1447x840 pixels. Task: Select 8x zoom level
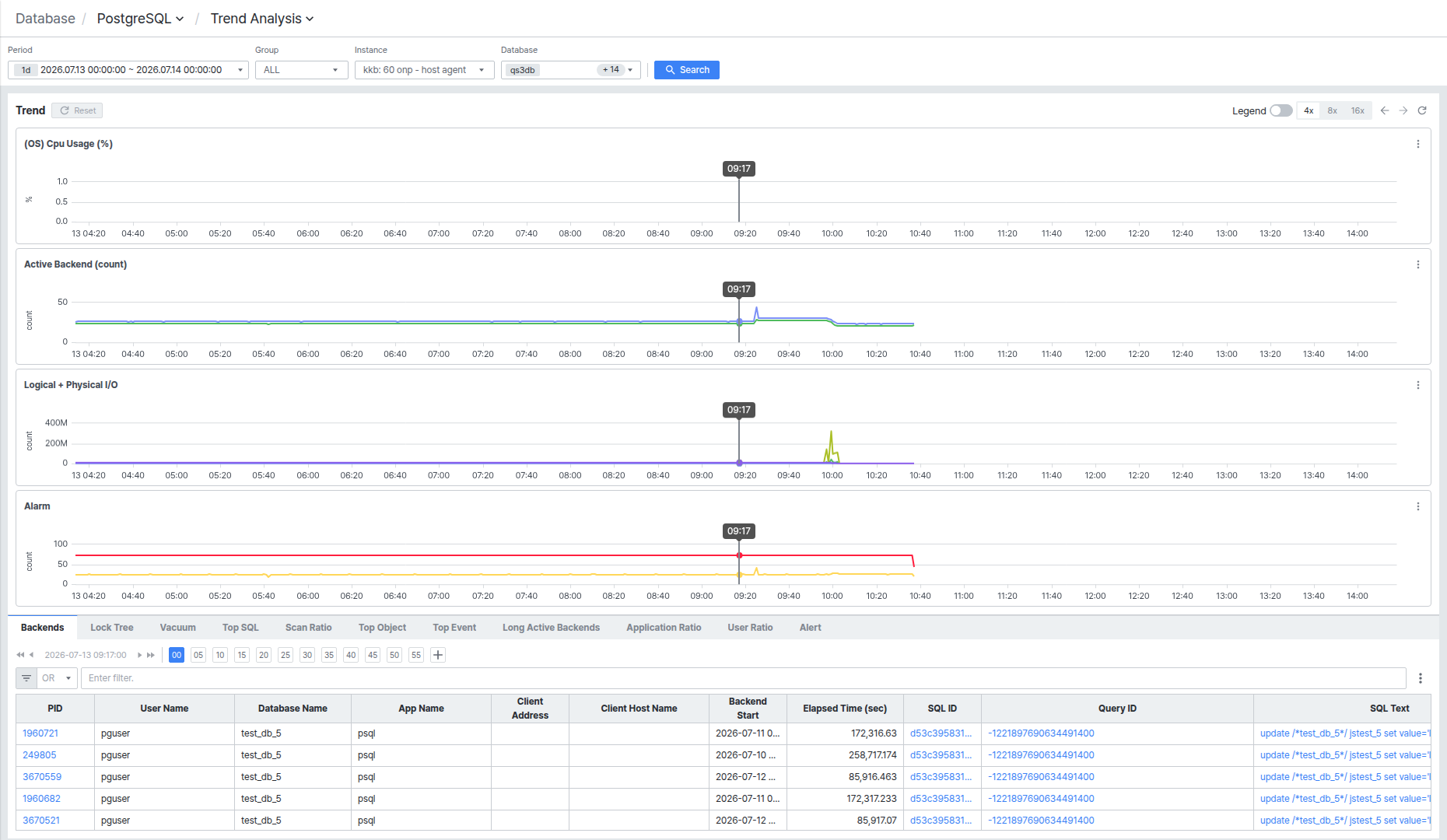tap(1333, 110)
